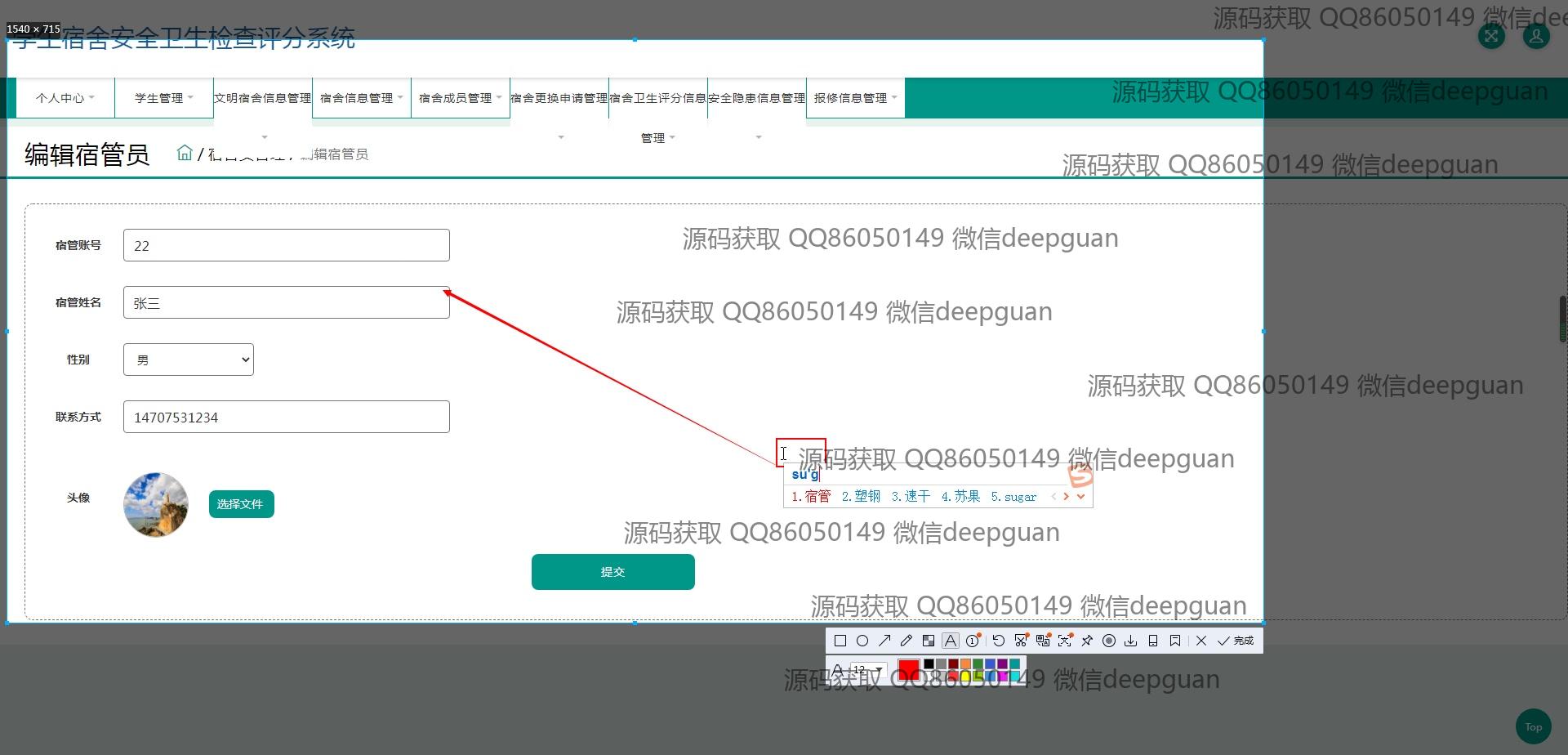Select the numbered step marker tool
1568x755 pixels.
(973, 641)
